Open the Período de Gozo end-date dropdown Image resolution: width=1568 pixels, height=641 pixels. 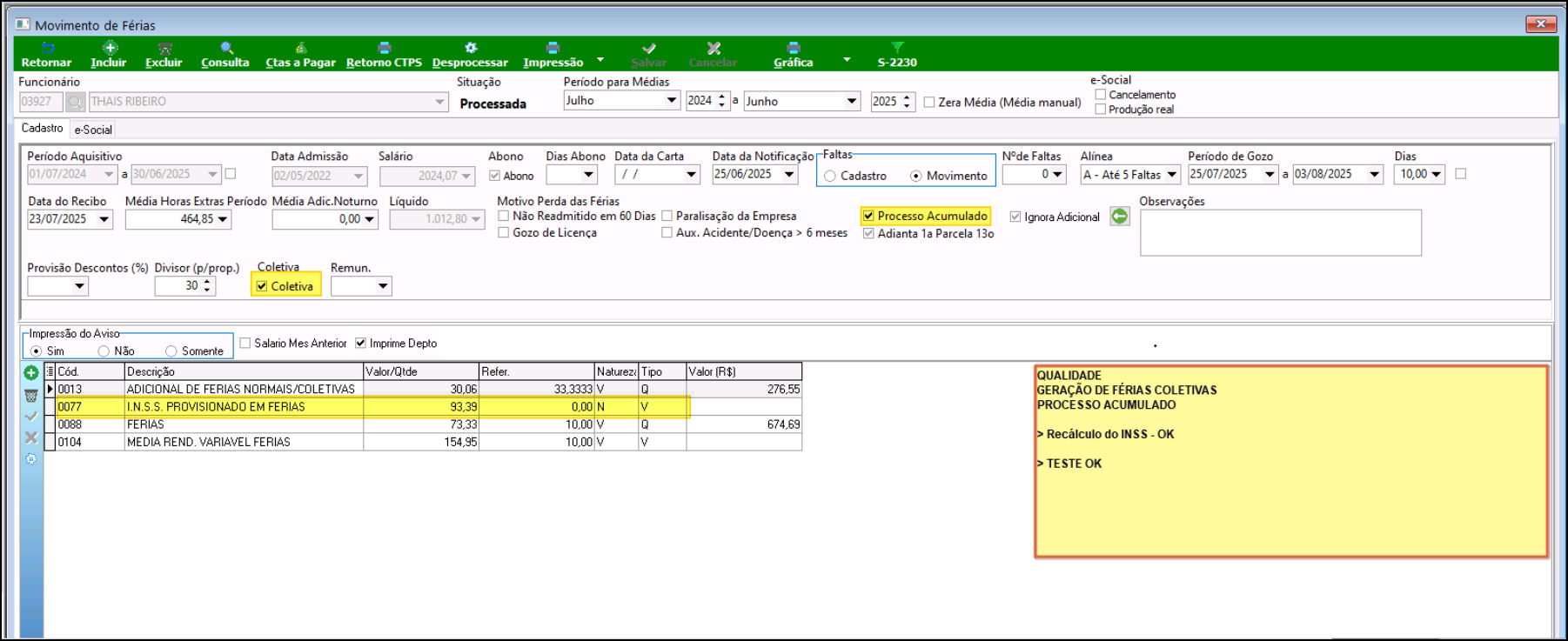point(1375,175)
